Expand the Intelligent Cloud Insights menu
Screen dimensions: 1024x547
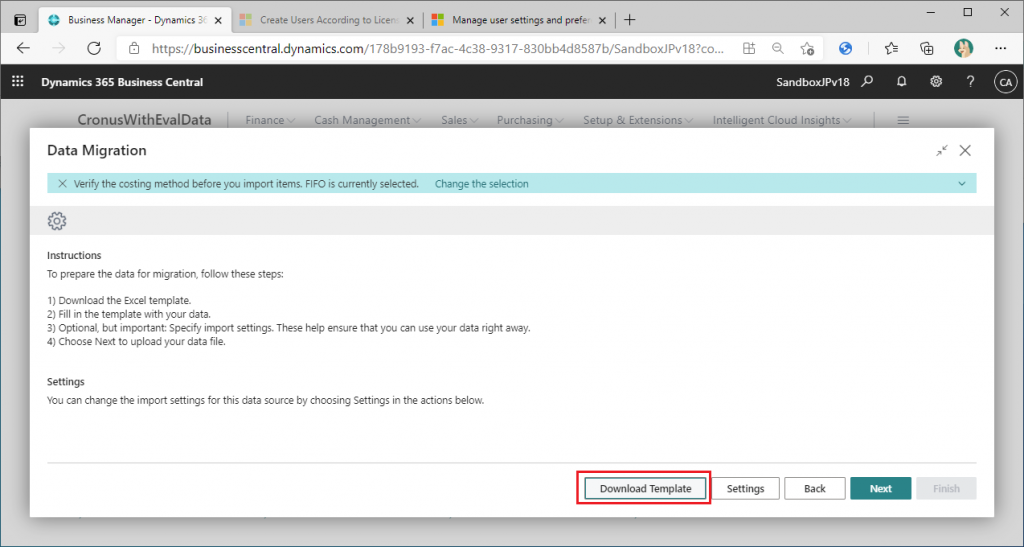click(x=782, y=120)
